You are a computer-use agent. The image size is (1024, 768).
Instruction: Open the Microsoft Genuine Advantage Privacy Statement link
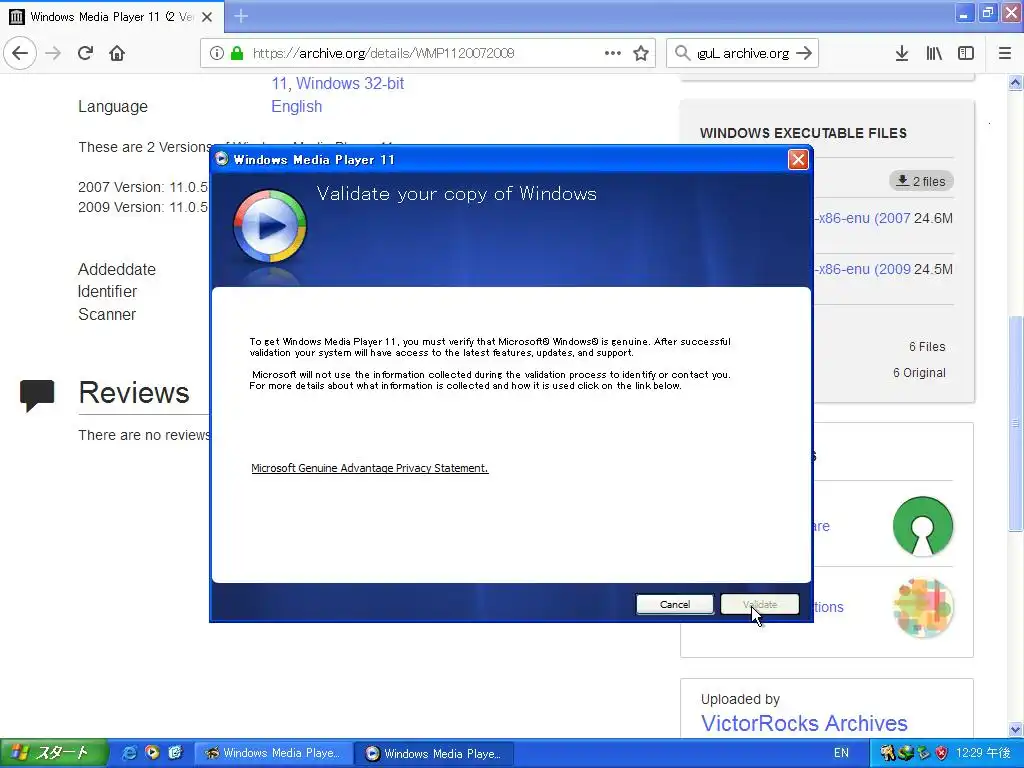[x=370, y=468]
